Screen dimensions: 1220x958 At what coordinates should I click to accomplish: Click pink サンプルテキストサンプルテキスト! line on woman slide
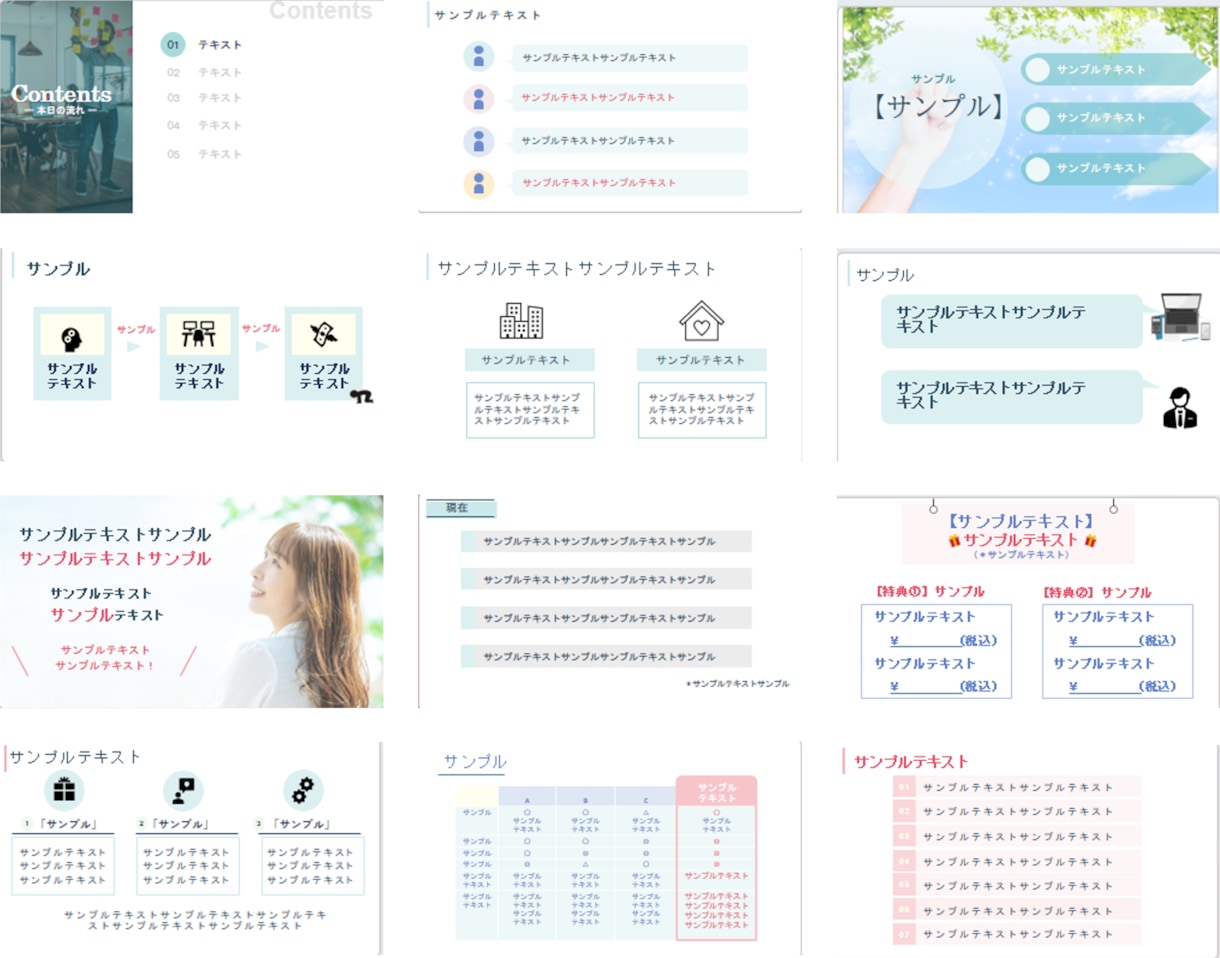click(105, 657)
